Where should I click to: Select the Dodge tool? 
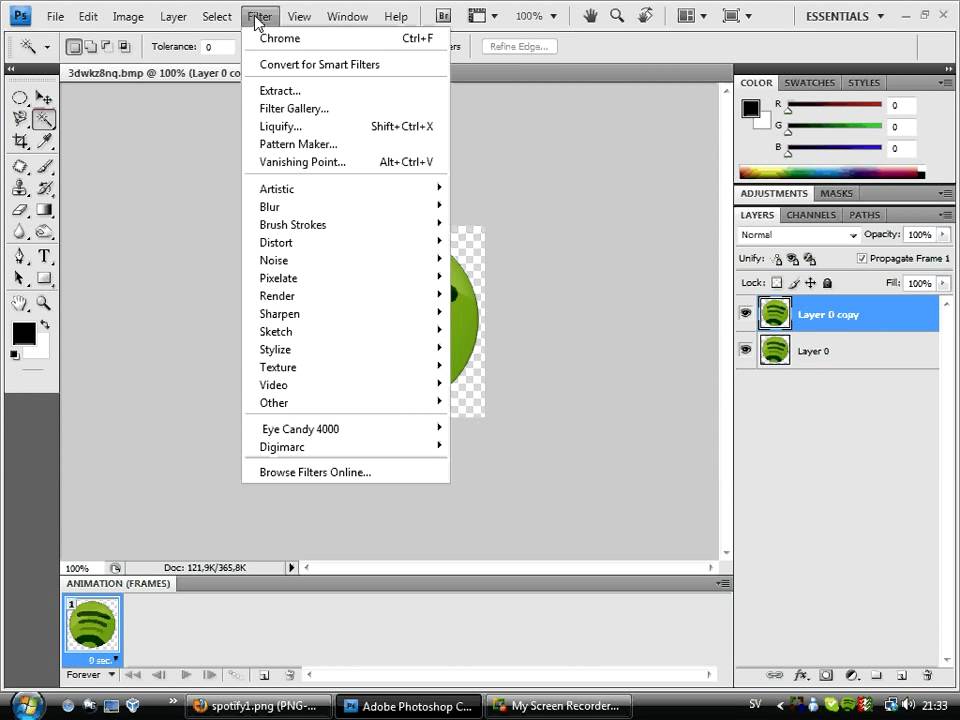click(43, 231)
